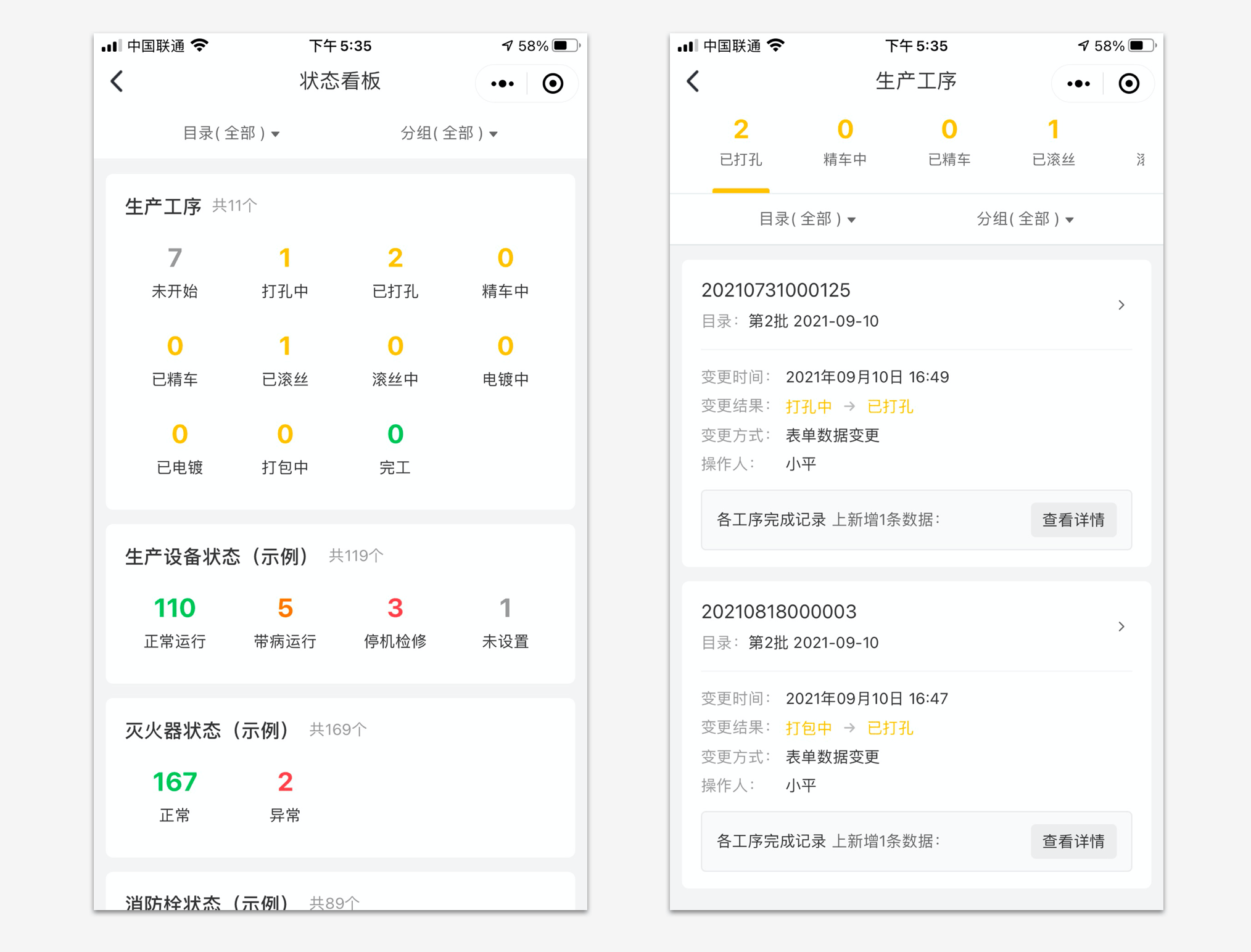Open more options menu on 状态看板
Viewport: 1251px width, 952px height.
coord(502,83)
